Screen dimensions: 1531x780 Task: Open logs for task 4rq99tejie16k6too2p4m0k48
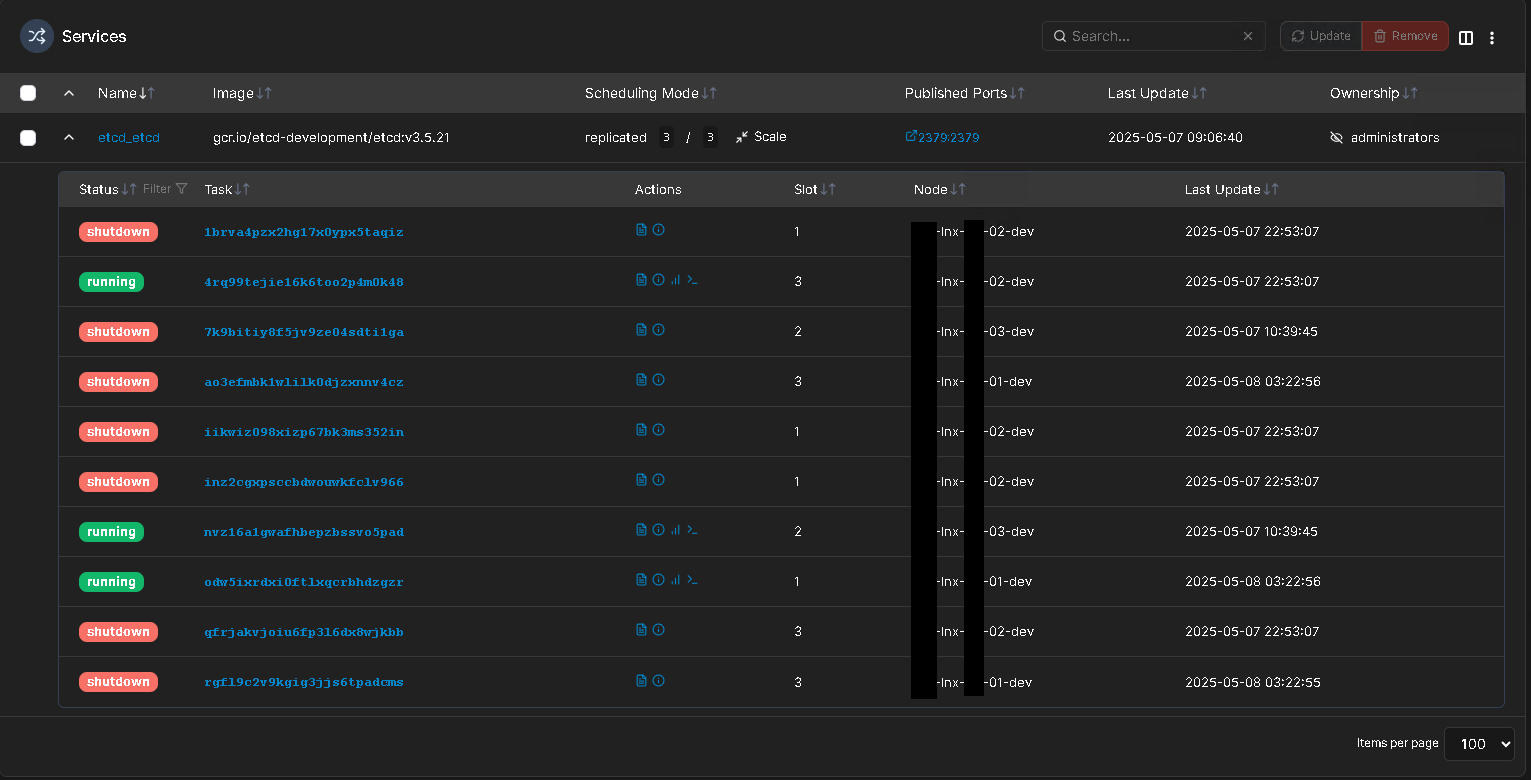pos(641,280)
